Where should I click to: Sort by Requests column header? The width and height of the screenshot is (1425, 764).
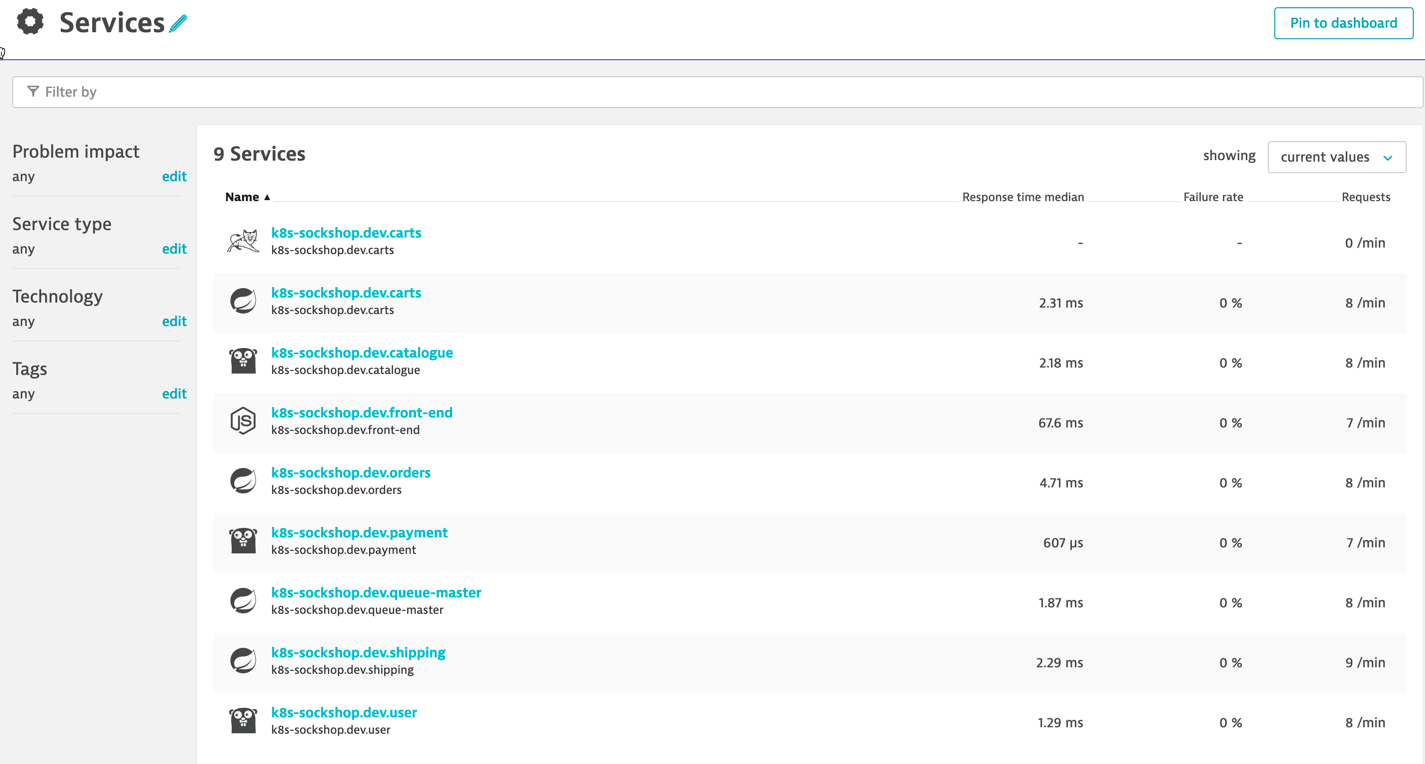click(x=1366, y=197)
